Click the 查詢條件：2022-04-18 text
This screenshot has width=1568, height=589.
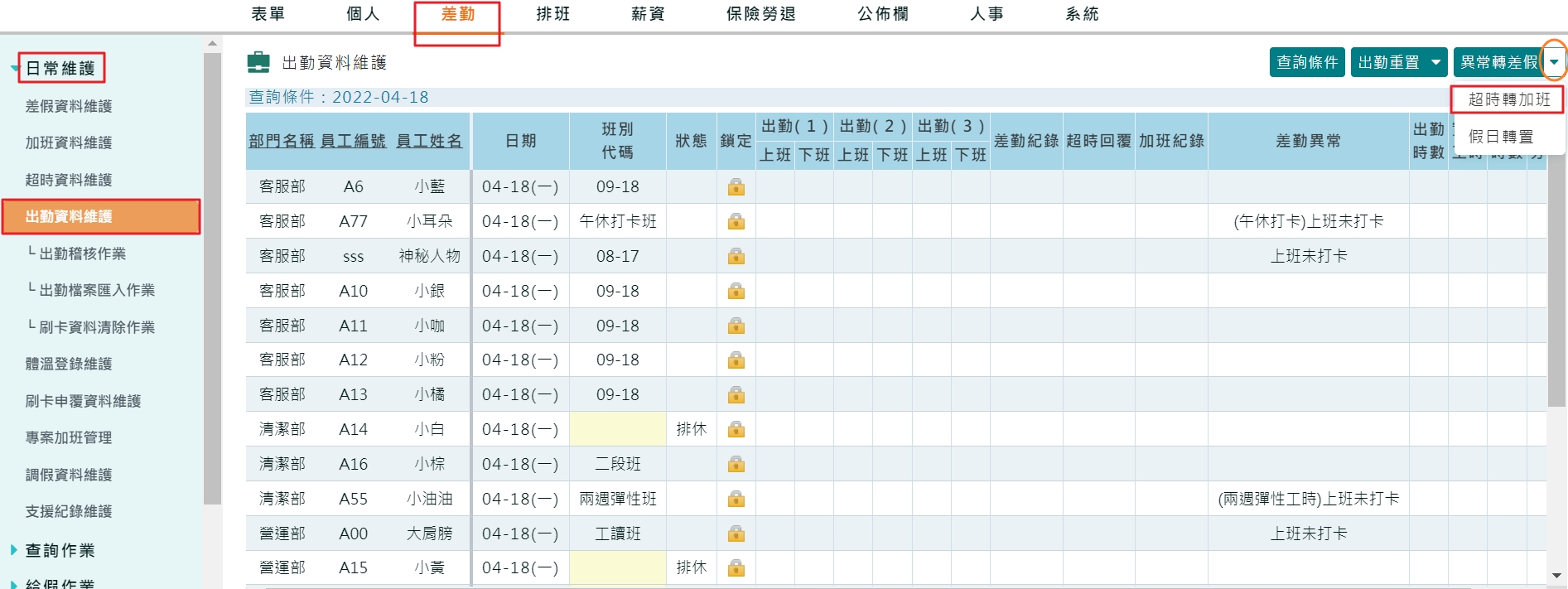point(339,97)
